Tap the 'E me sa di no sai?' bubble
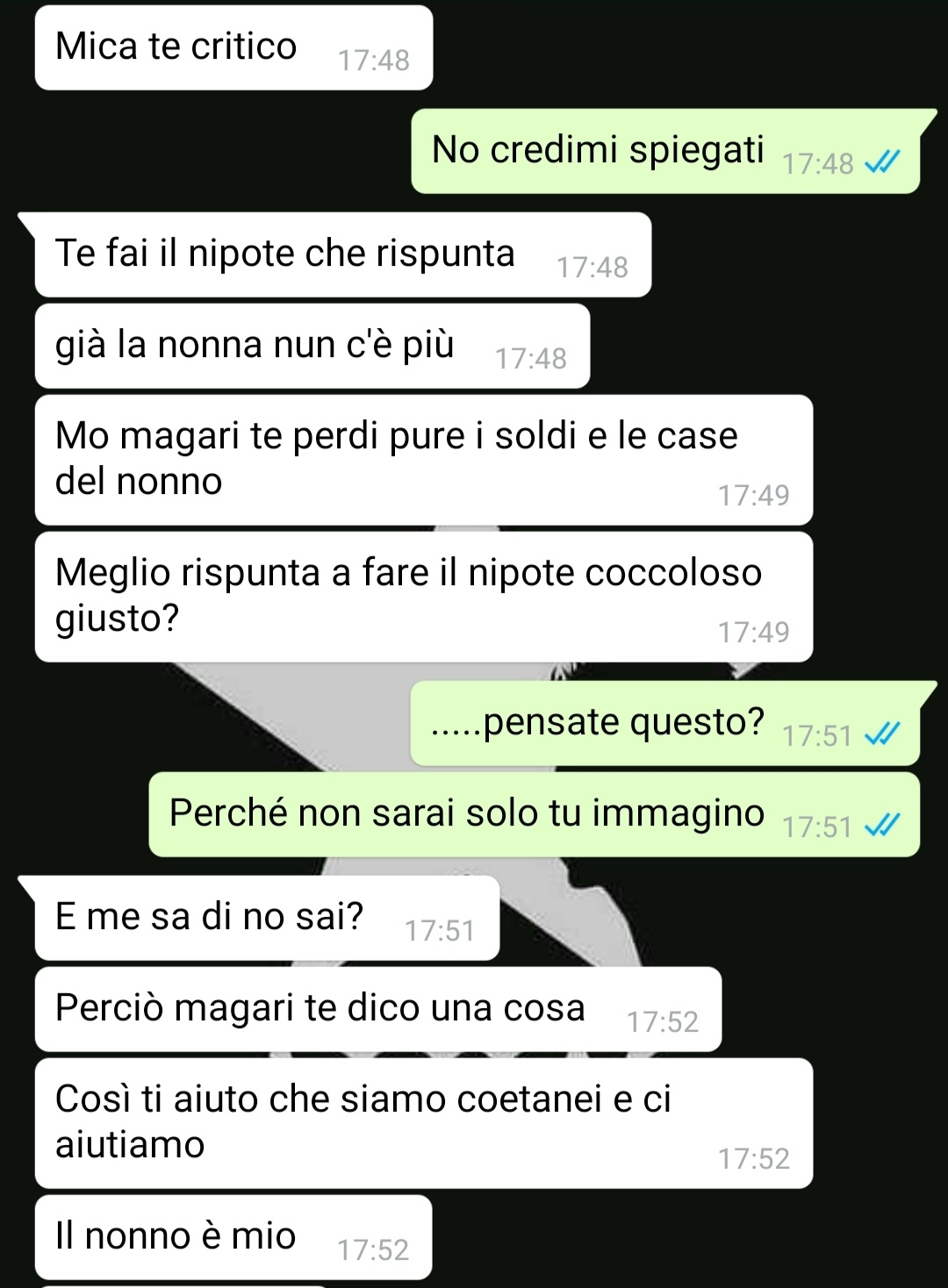948x1288 pixels. point(267,918)
